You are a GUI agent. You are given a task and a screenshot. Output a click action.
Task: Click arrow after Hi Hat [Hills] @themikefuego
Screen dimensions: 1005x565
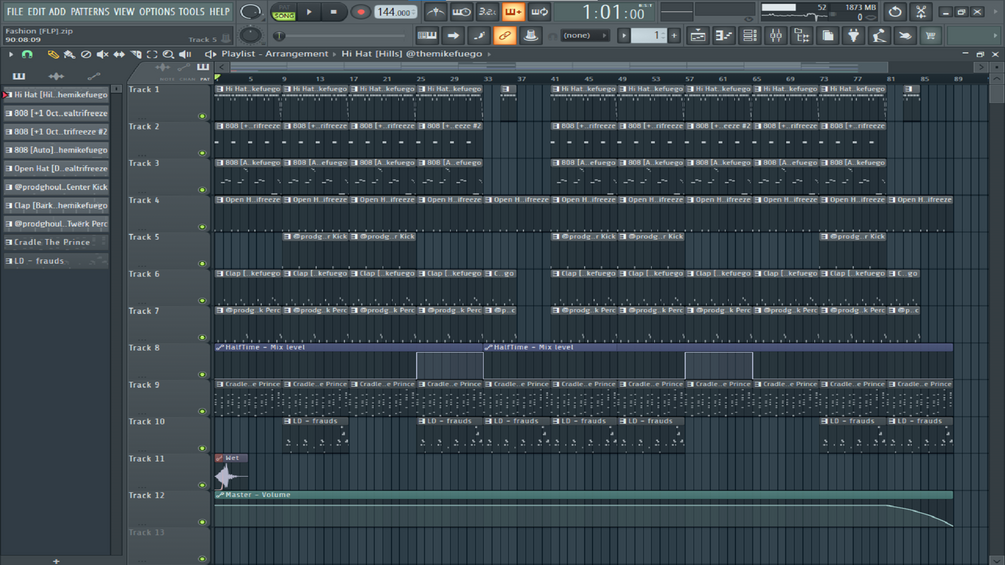point(489,54)
